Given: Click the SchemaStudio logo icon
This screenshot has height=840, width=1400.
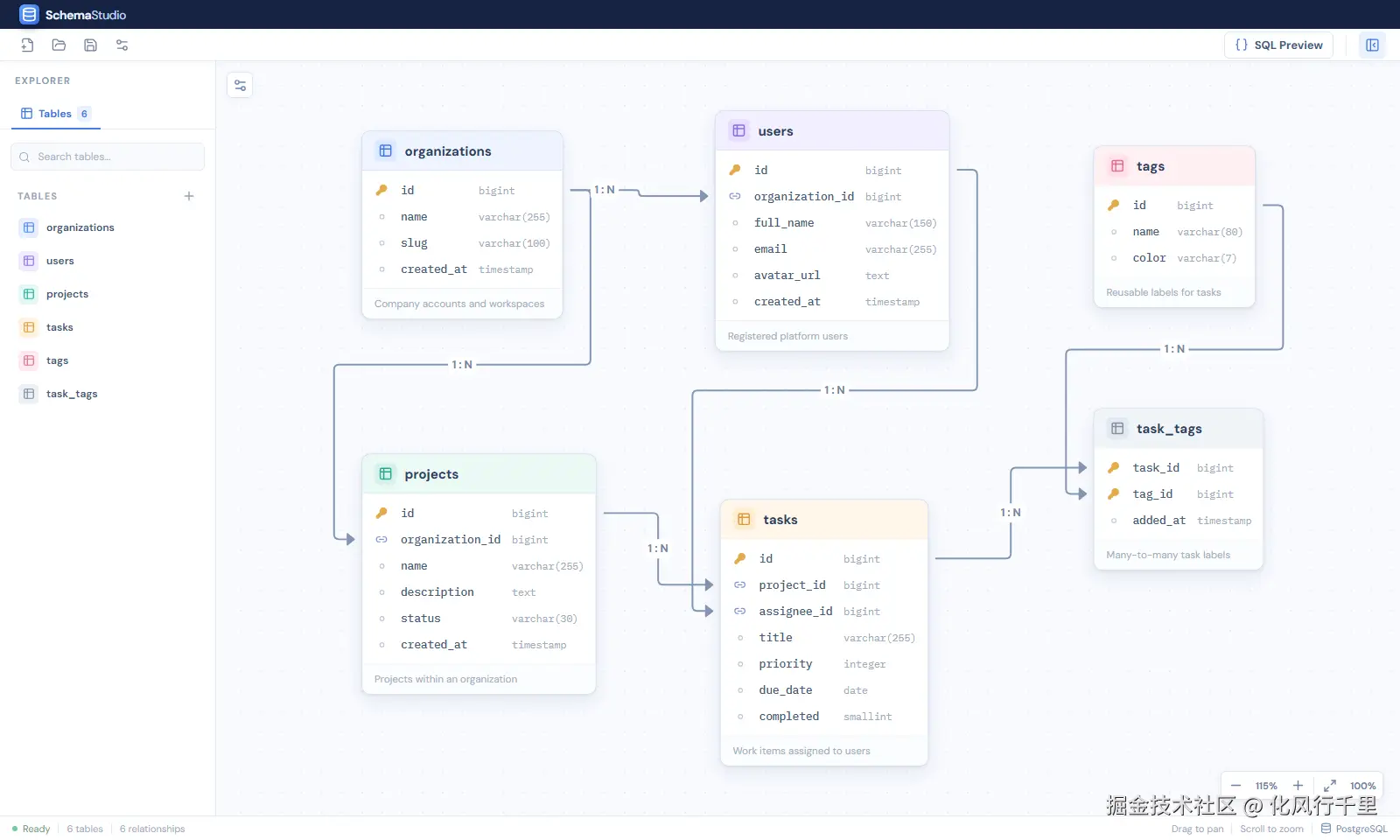Looking at the screenshot, I should (x=29, y=15).
